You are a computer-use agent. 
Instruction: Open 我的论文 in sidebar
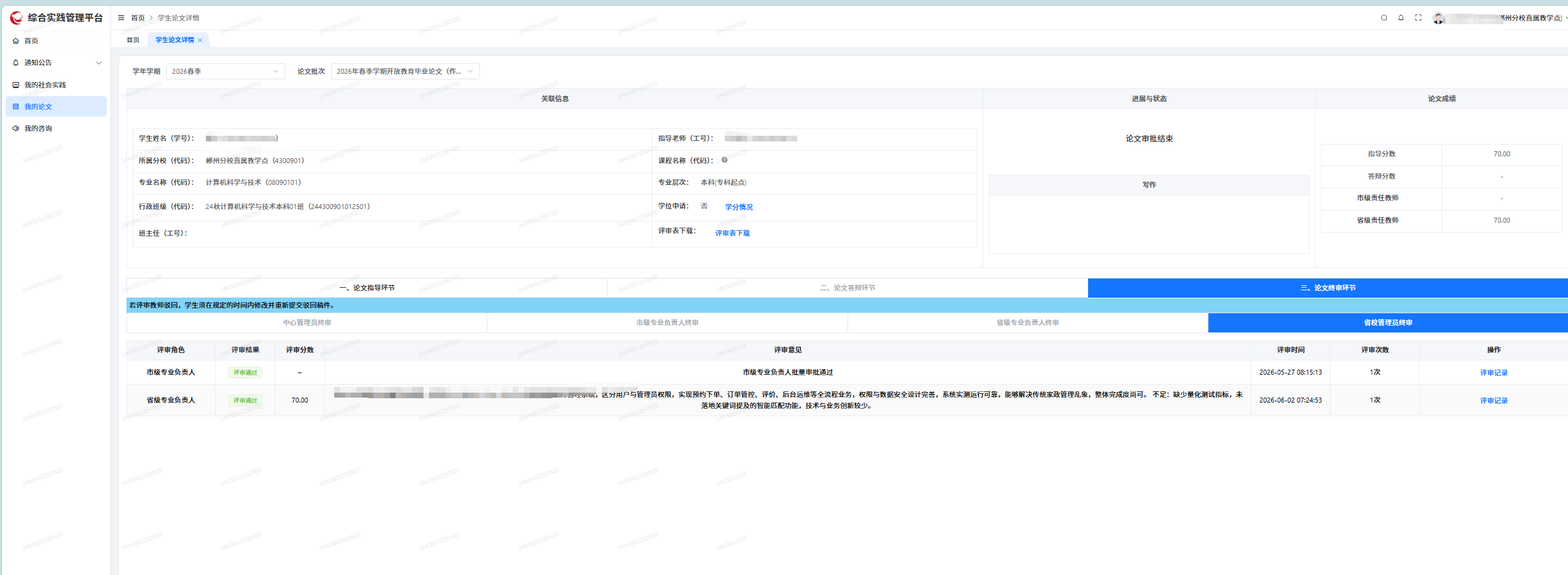tap(56, 107)
